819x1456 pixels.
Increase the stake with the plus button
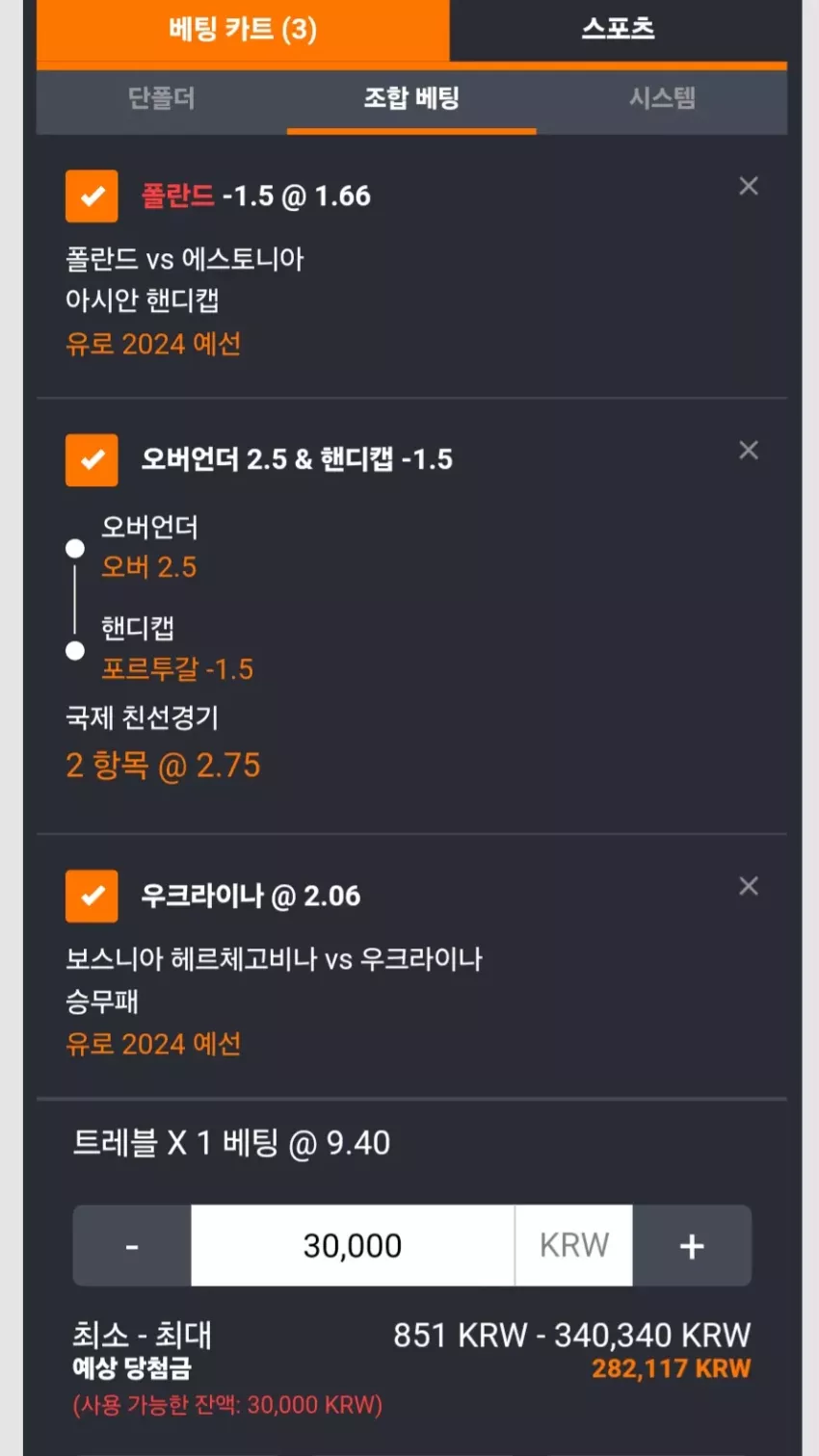(692, 1245)
